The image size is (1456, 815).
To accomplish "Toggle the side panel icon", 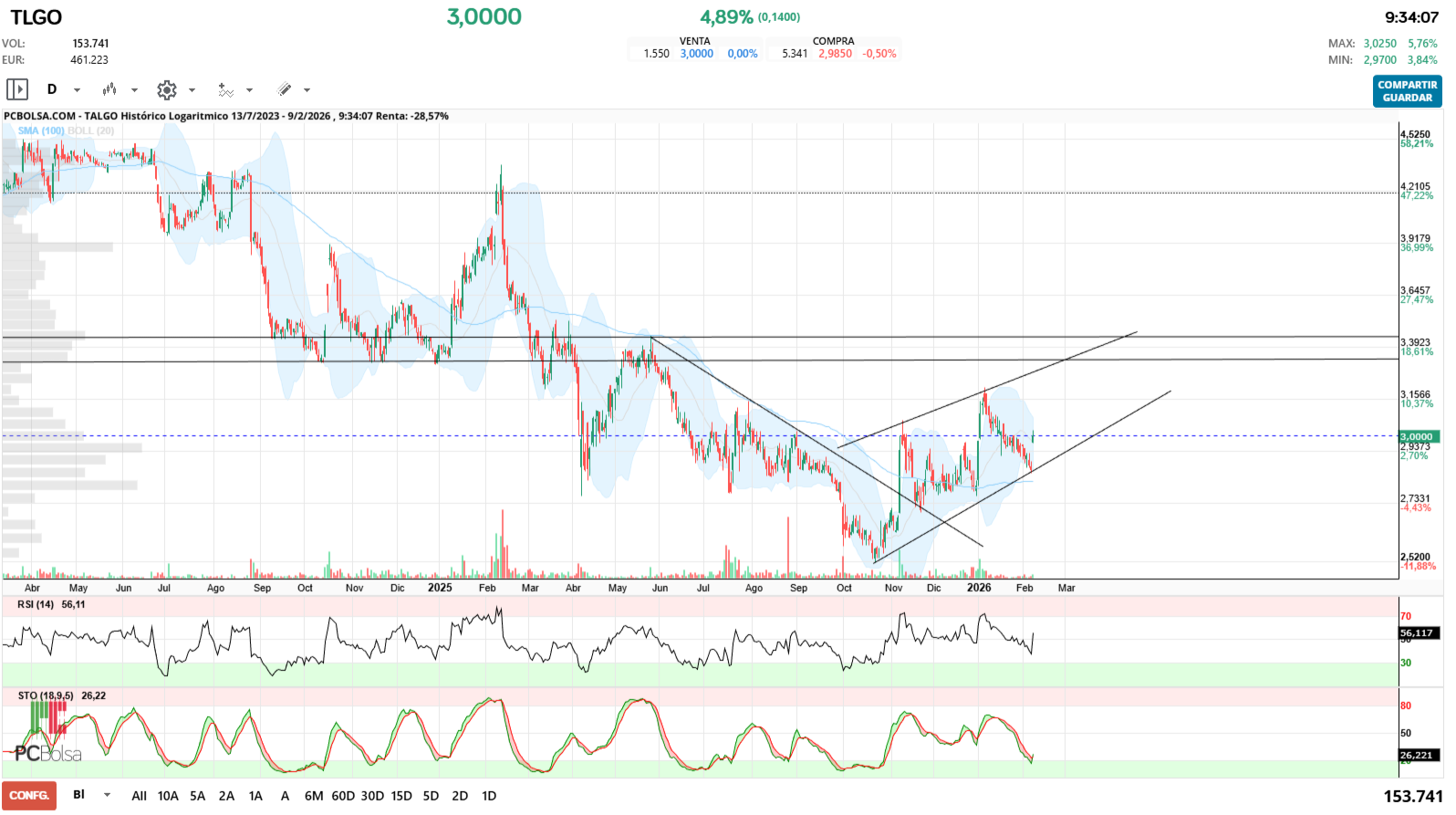I will 17,89.
